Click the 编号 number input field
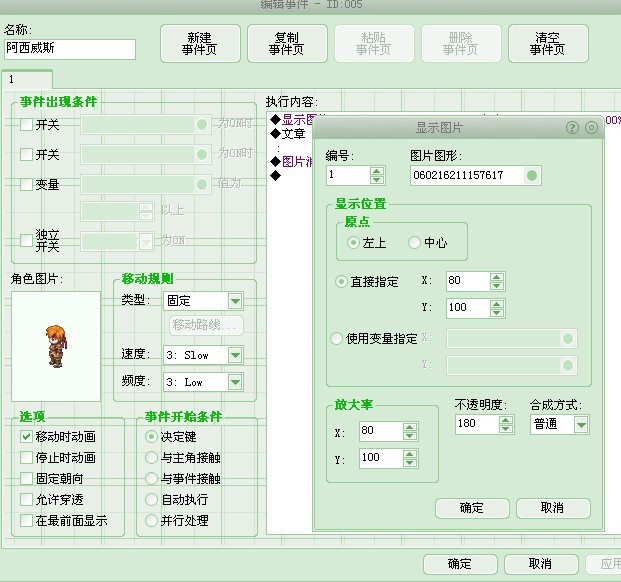621x582 pixels. [x=349, y=175]
